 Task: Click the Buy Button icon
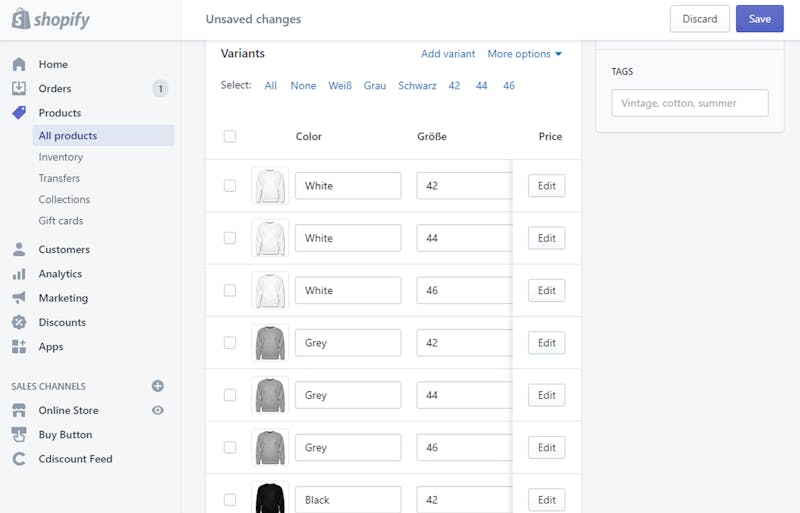point(19,434)
